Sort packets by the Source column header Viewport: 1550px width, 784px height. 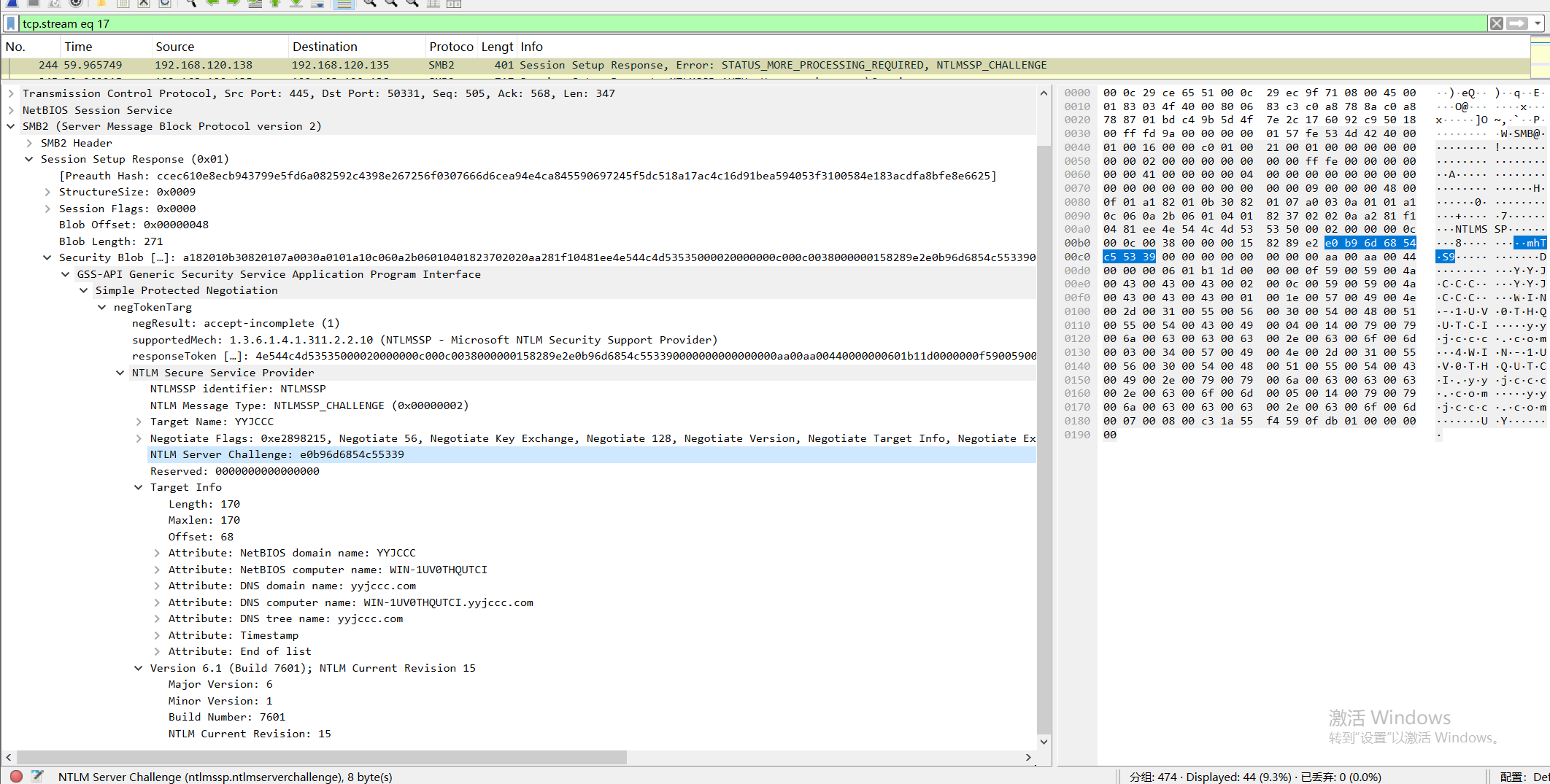(x=175, y=47)
